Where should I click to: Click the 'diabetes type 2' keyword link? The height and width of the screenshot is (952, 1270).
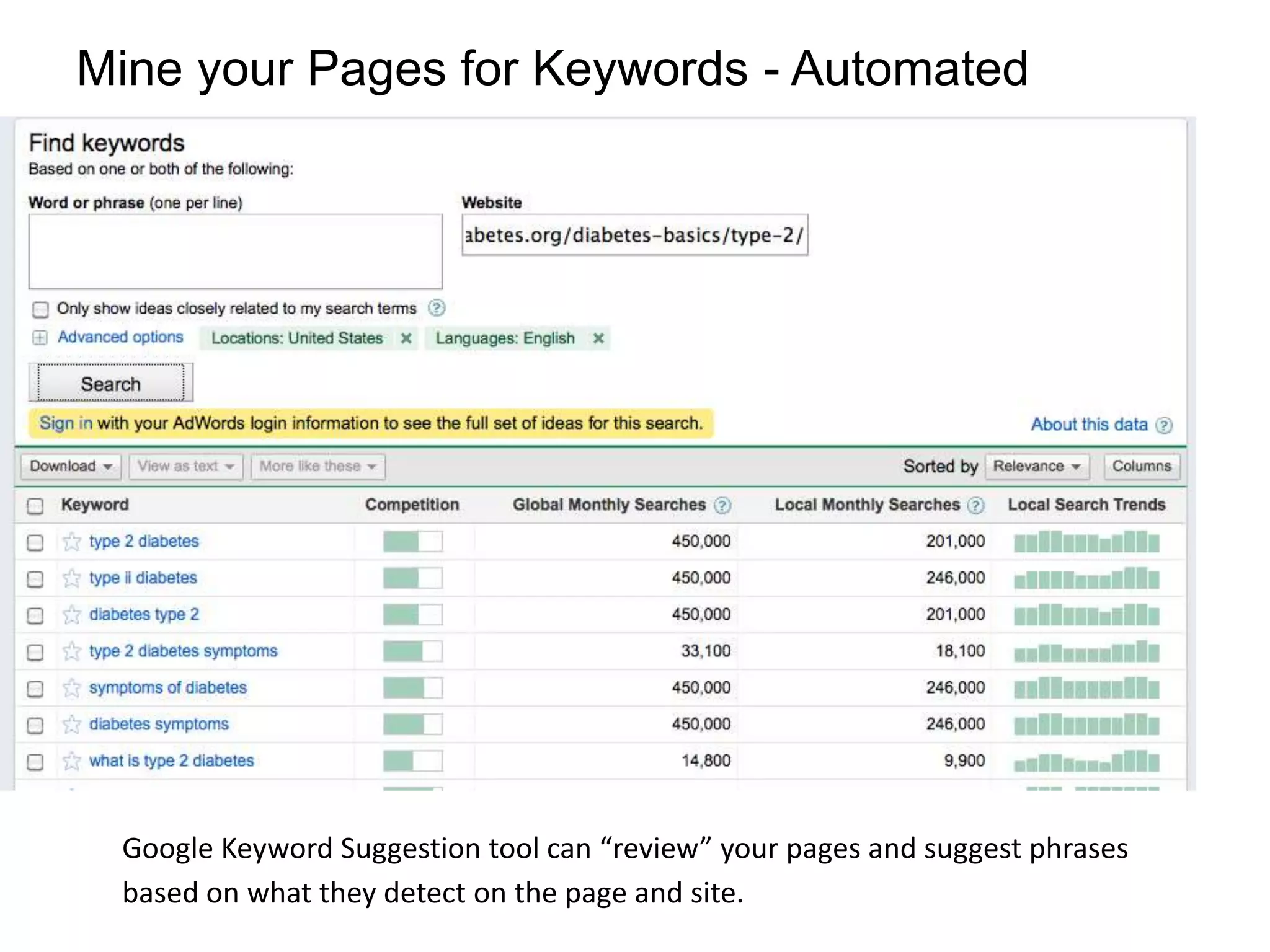coord(144,614)
